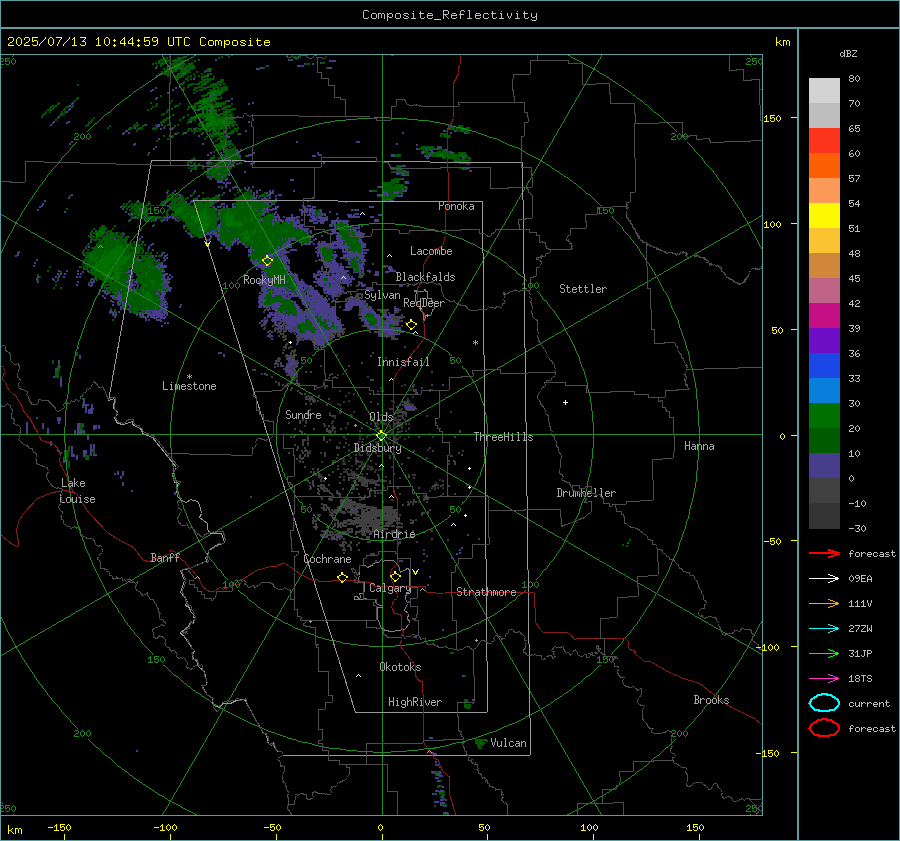Screen dimensions: 900x841
Task: Click the magenta 18TS arrow icon
Action: (x=824, y=679)
